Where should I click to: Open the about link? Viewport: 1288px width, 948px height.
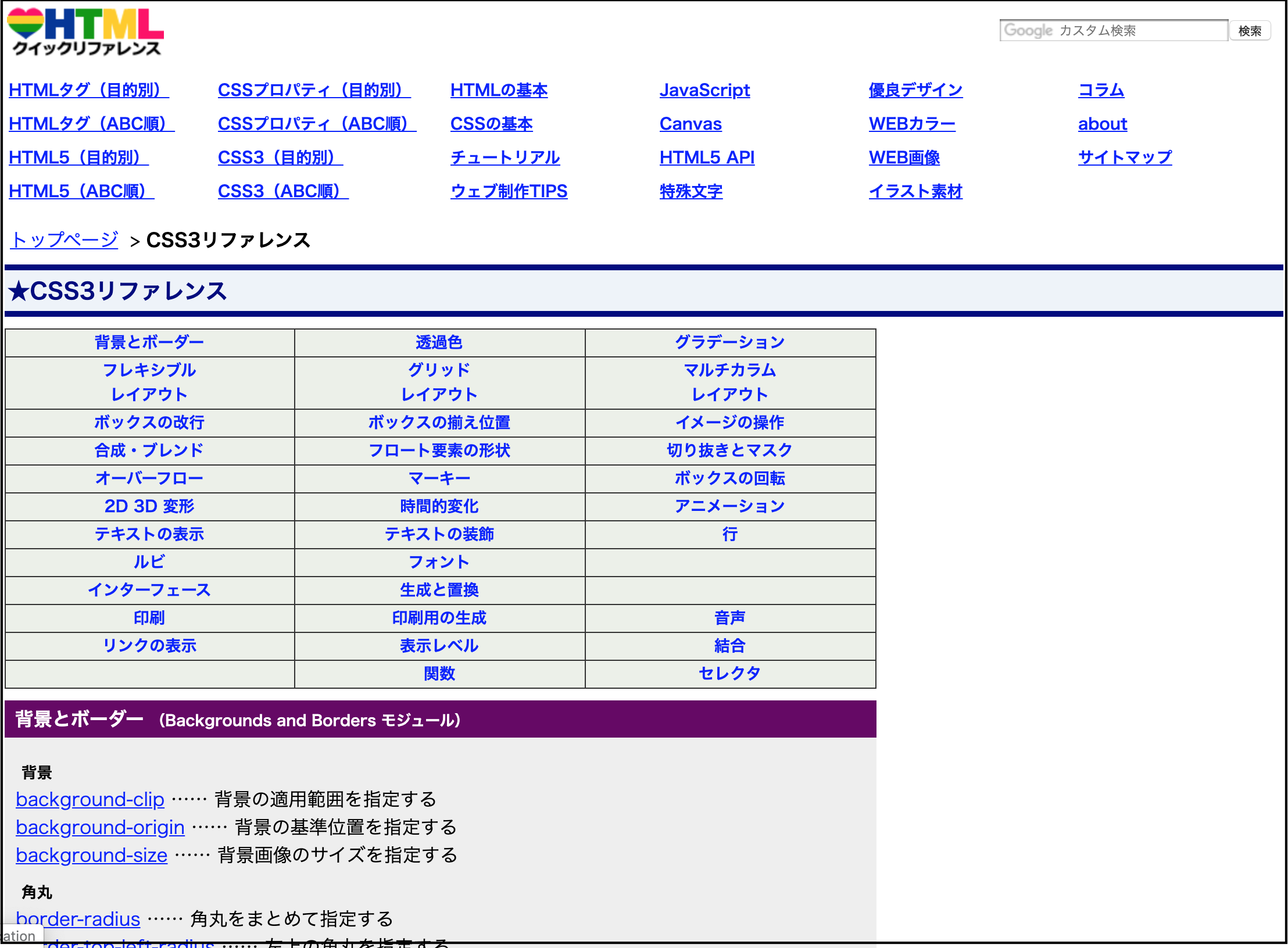click(1103, 124)
